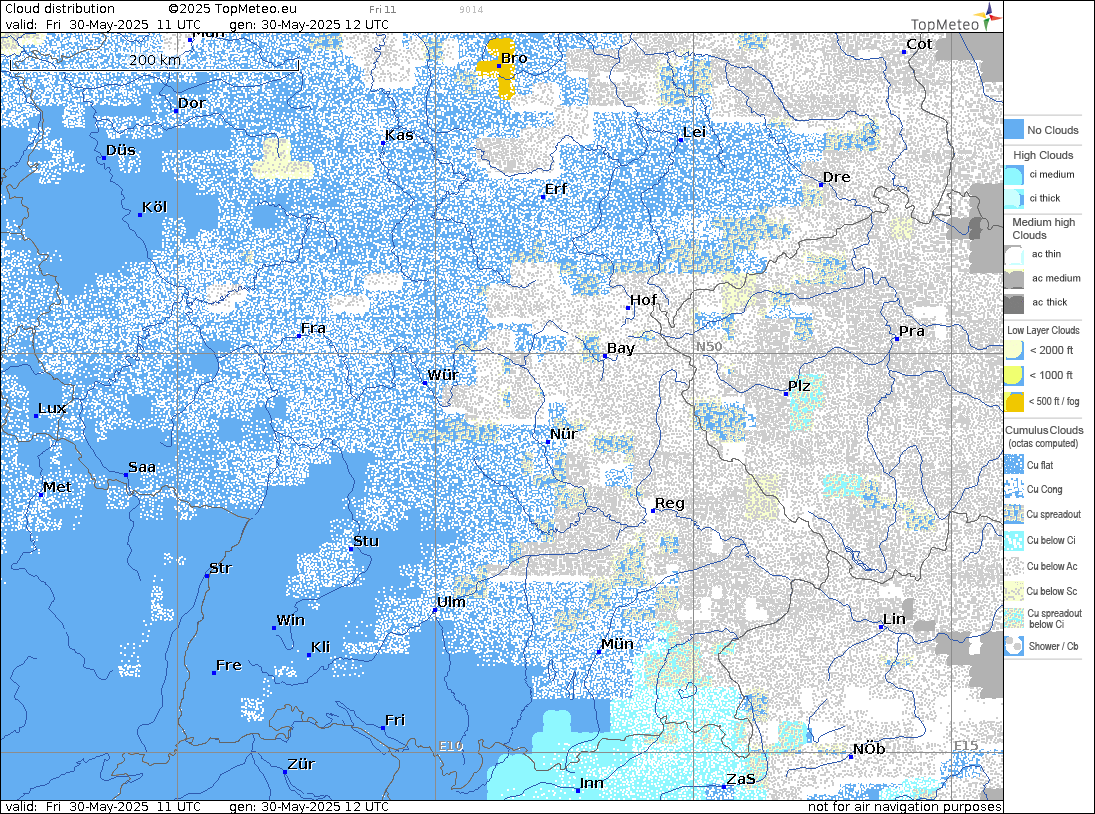1095x814 pixels.
Task: Click the Zür city marker
Action: [x=285, y=772]
